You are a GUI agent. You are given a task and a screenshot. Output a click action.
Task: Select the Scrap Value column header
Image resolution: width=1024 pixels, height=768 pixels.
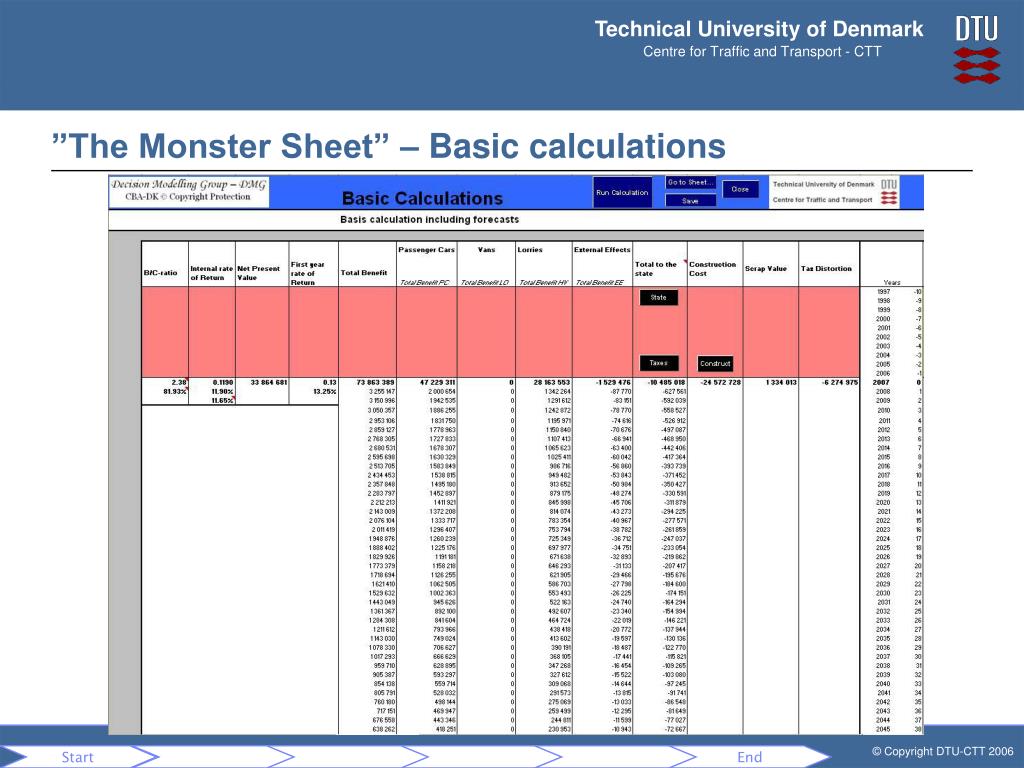pyautogui.click(x=766, y=268)
